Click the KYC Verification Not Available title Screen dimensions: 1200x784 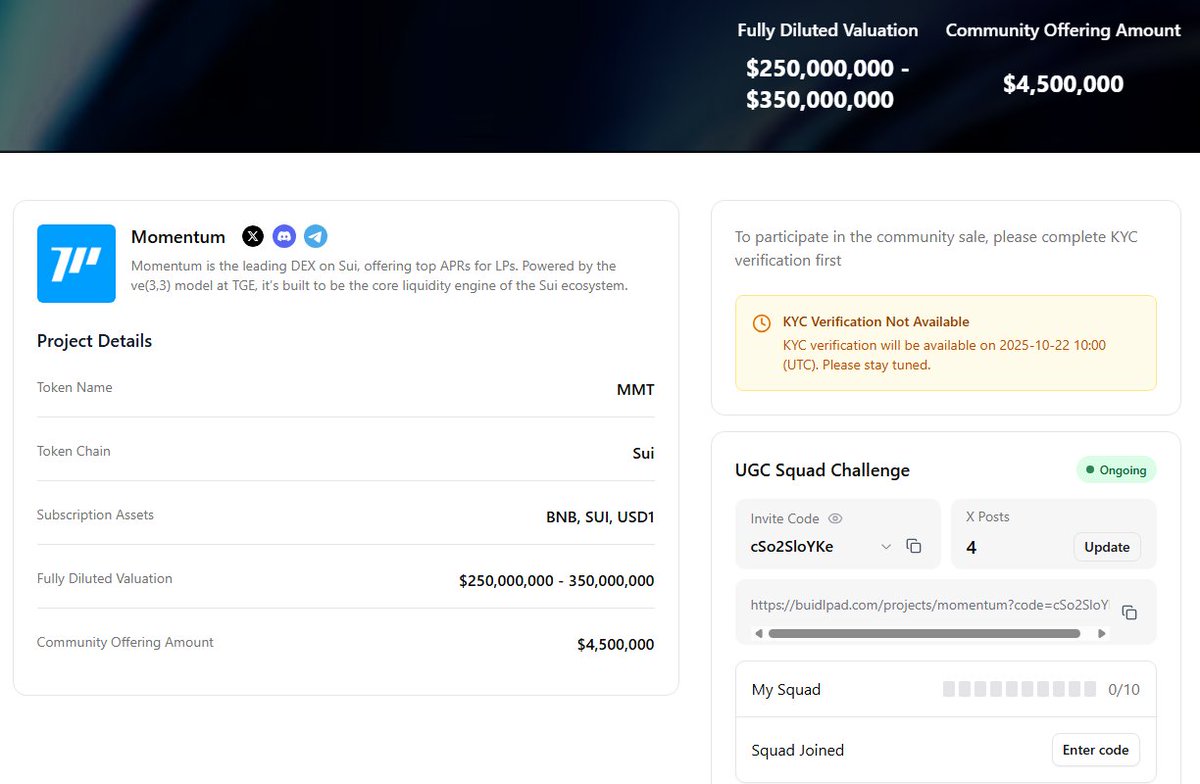coord(876,322)
